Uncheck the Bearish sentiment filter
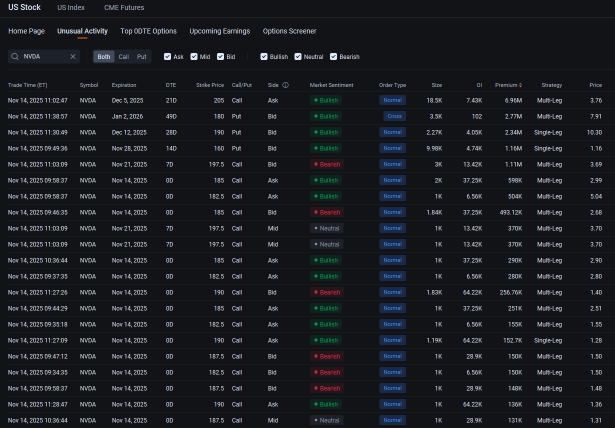The image size is (615, 428). click(334, 57)
